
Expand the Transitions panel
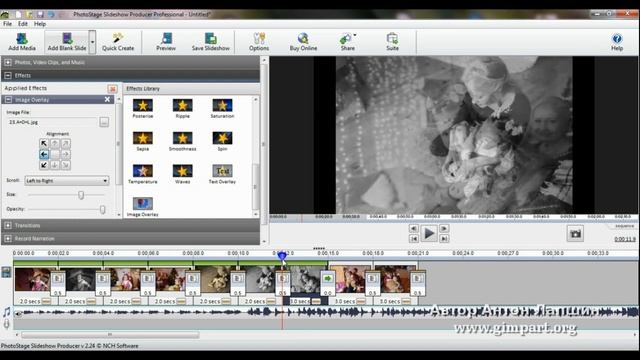point(8,225)
